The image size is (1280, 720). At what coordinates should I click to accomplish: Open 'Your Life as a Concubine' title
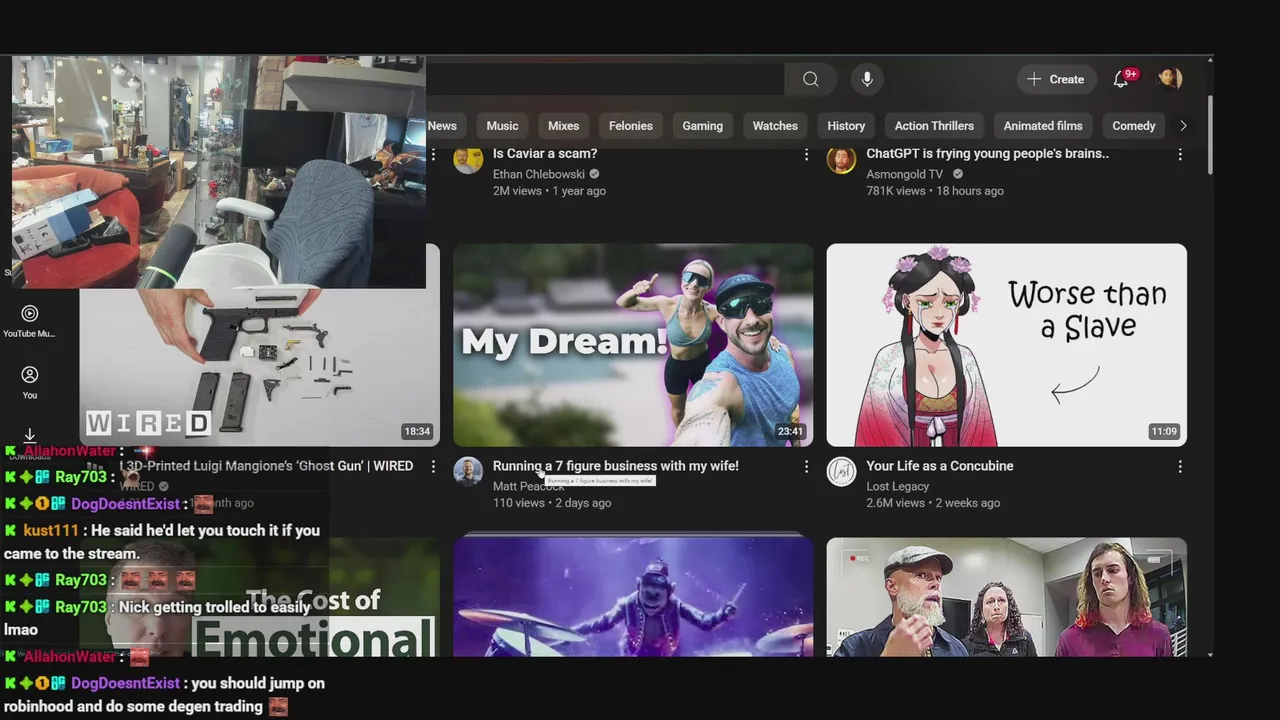coord(940,466)
